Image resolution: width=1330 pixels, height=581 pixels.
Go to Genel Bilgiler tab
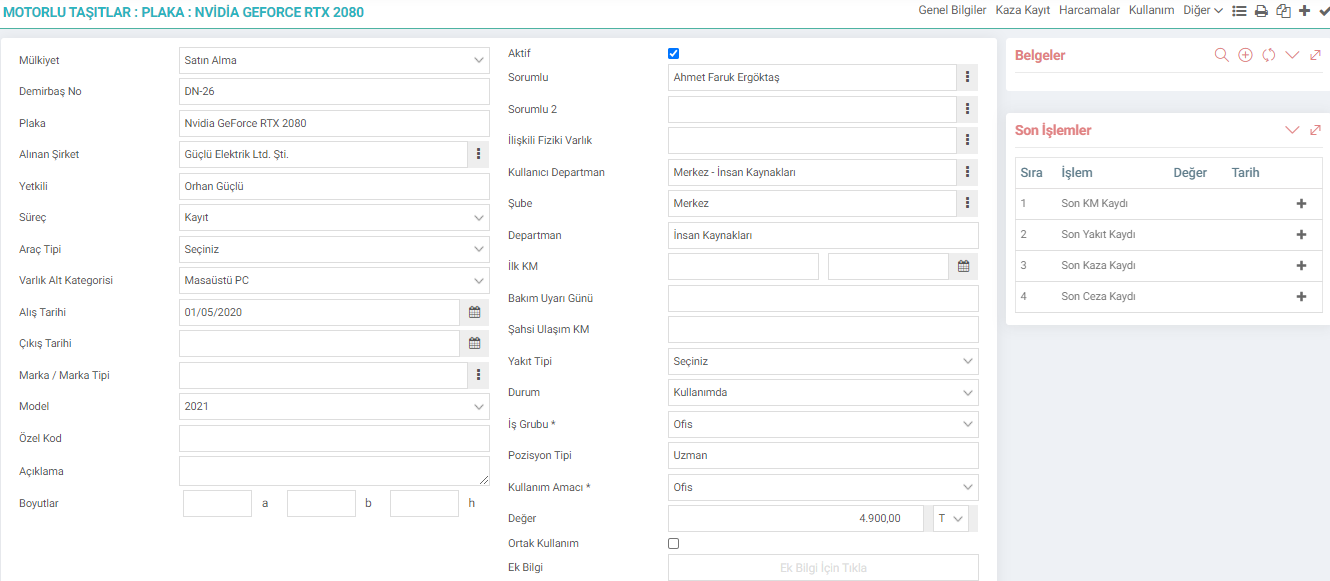(952, 10)
